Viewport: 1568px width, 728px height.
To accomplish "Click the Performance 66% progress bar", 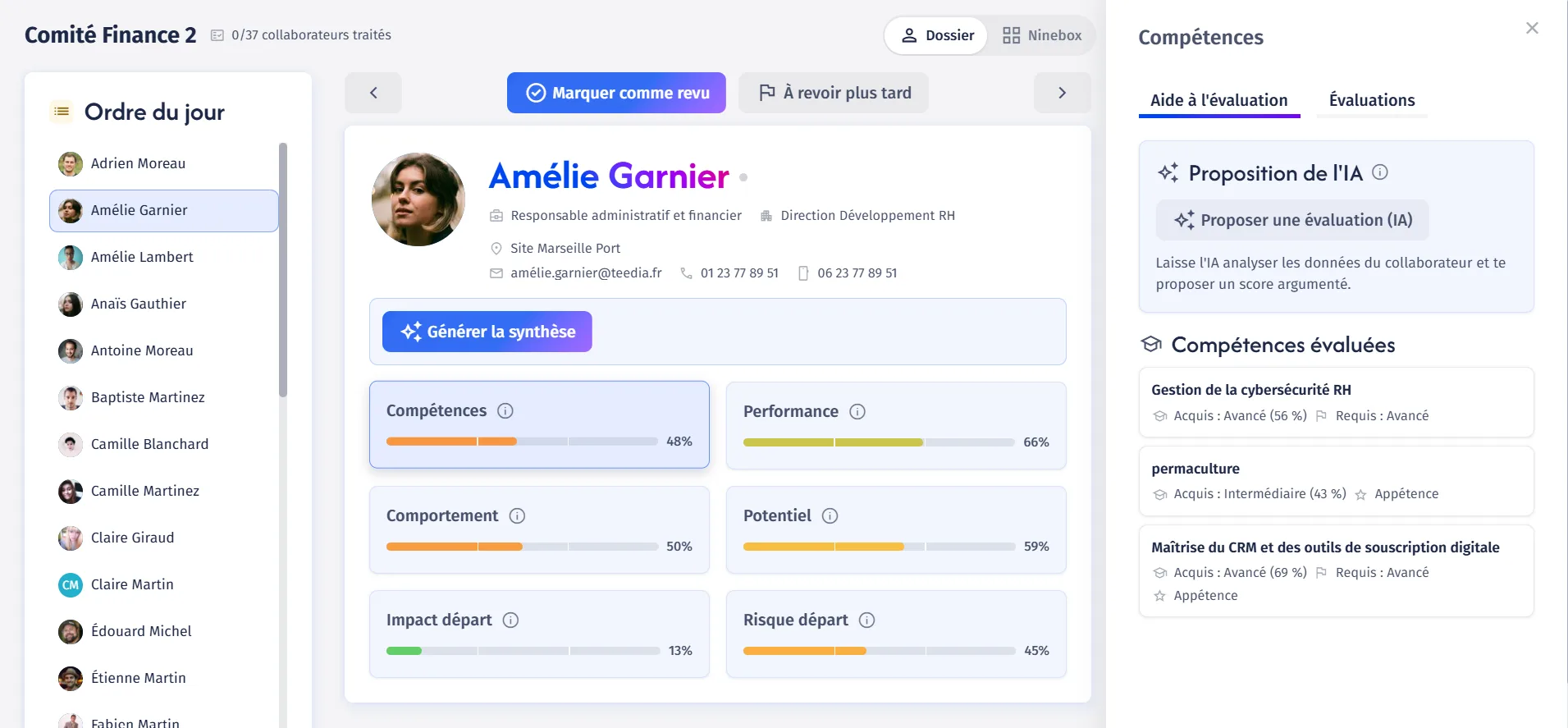I will 879,442.
